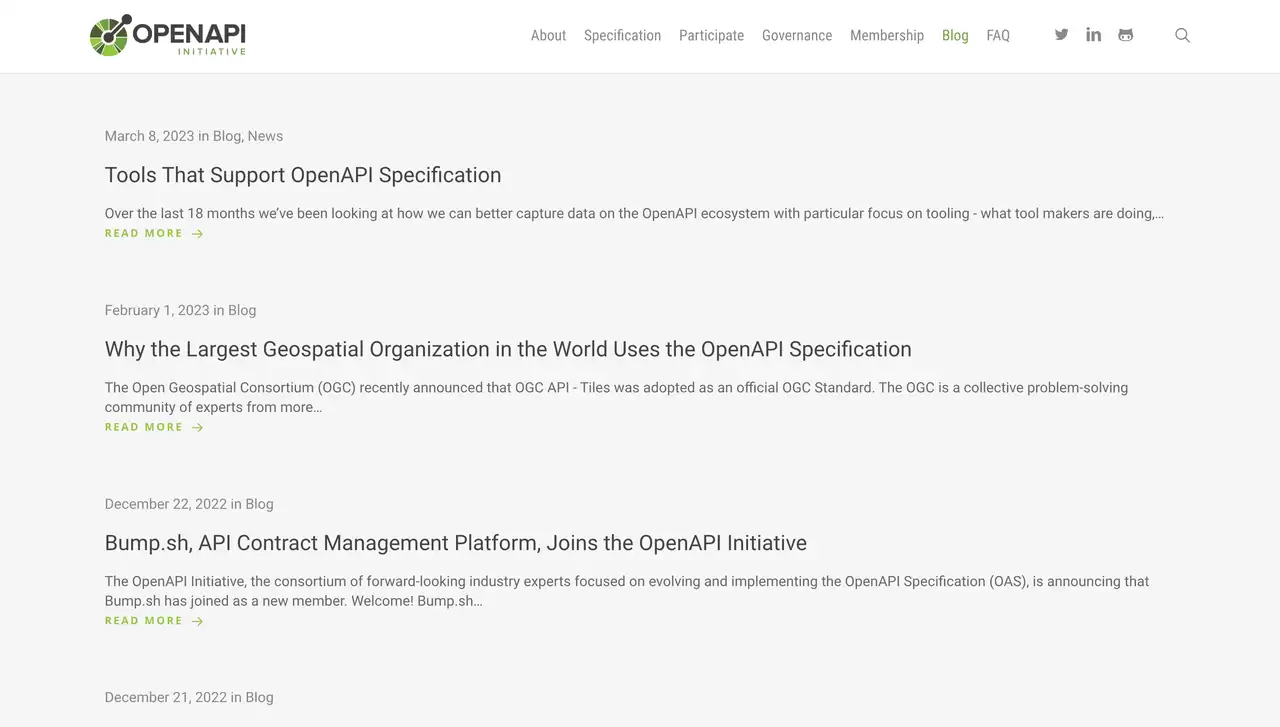Open the search magnifier icon
This screenshot has width=1280, height=727.
[1182, 35]
